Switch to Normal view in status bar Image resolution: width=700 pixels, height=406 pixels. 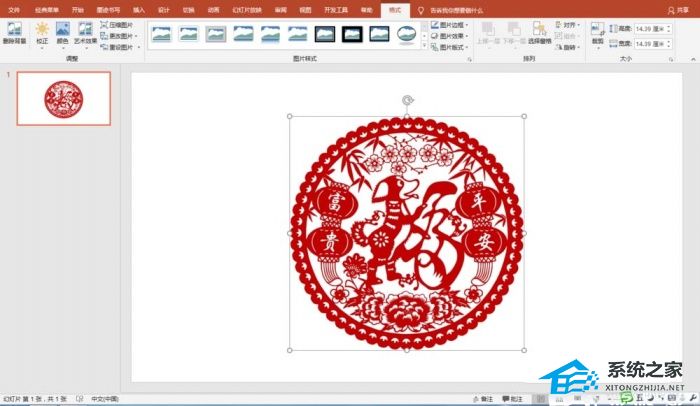point(541,398)
